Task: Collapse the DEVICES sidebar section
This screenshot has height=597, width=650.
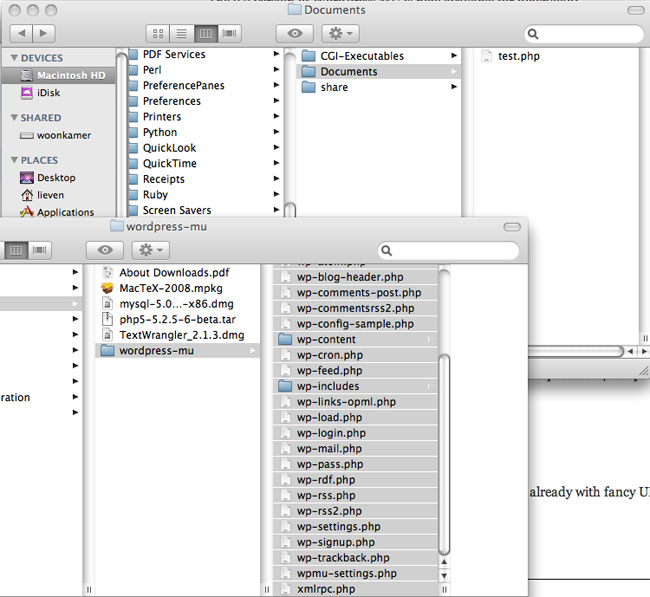Action: (14, 58)
